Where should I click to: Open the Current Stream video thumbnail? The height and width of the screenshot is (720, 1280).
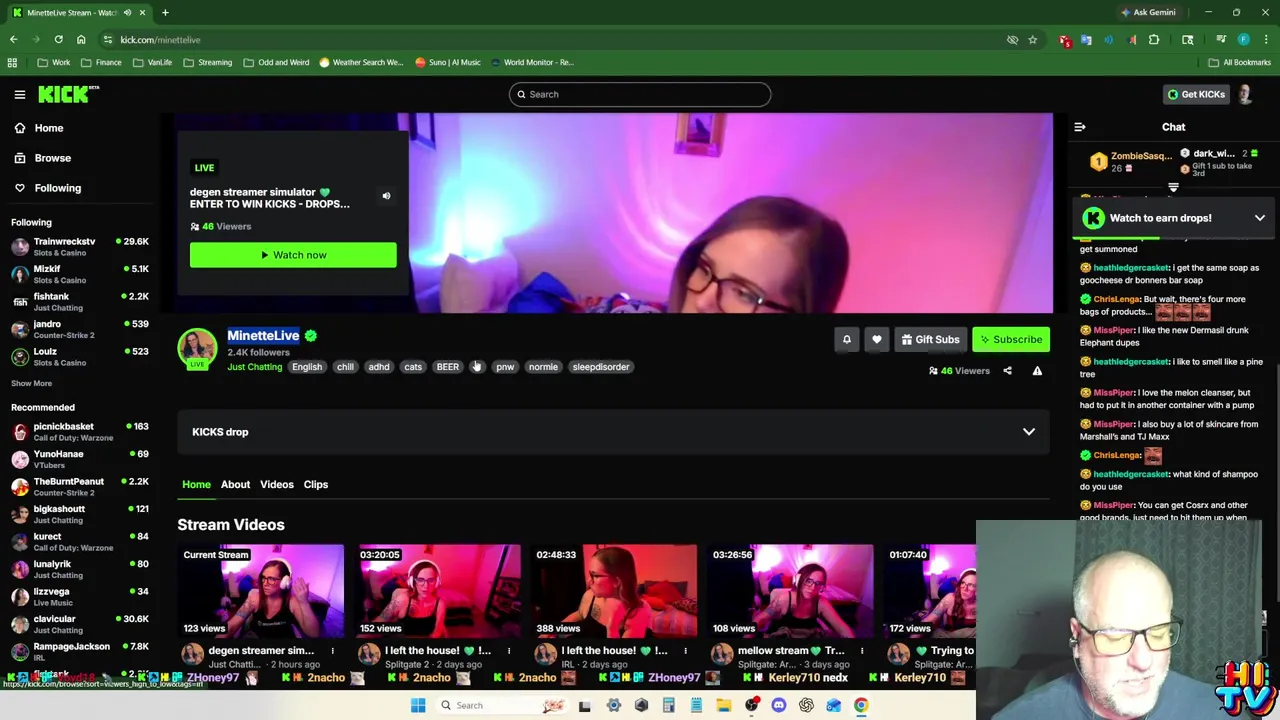[x=261, y=591]
